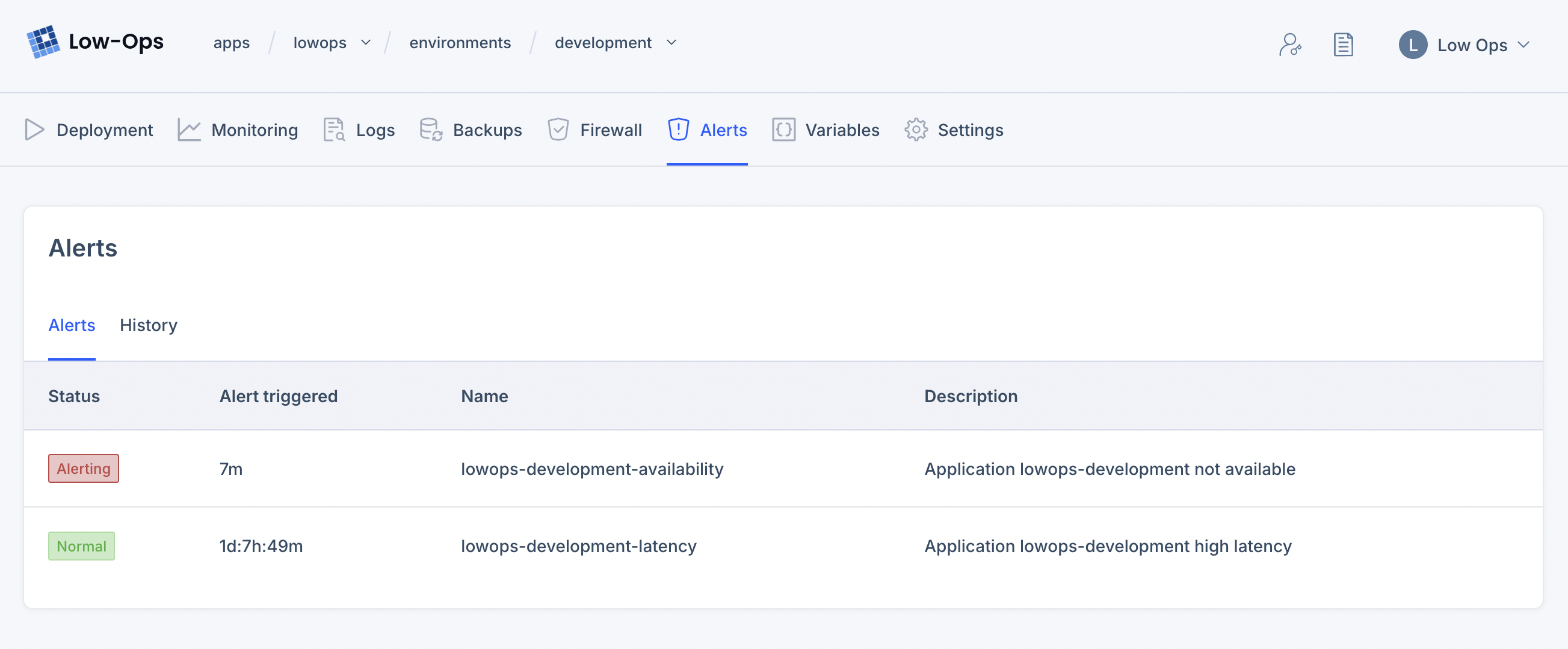Click the Logs document search icon

334,129
